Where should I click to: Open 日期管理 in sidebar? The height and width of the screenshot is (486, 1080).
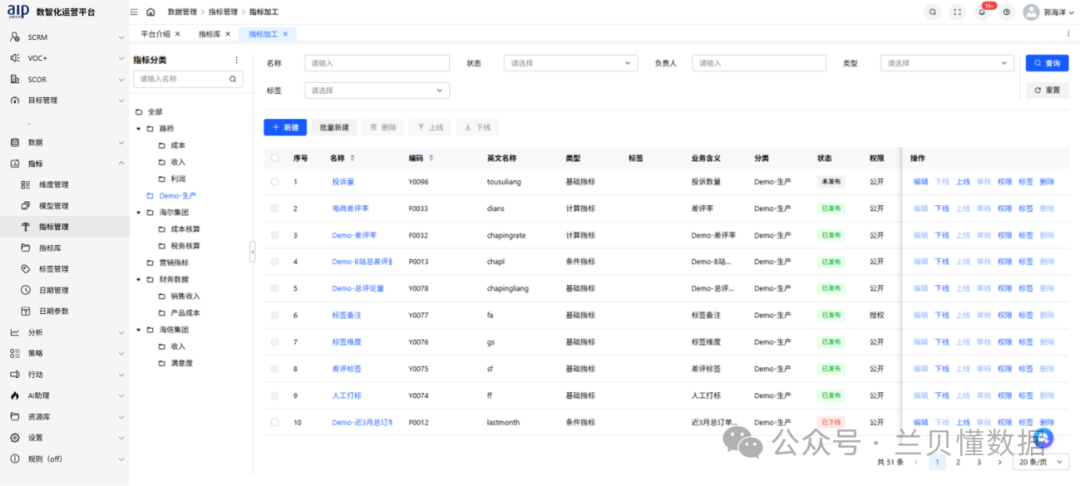[x=54, y=290]
